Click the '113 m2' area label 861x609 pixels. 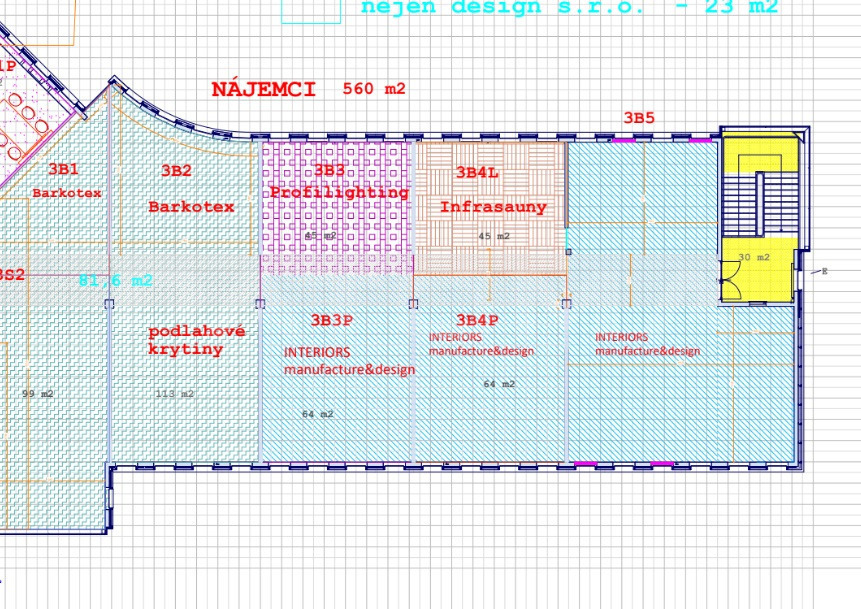click(175, 394)
